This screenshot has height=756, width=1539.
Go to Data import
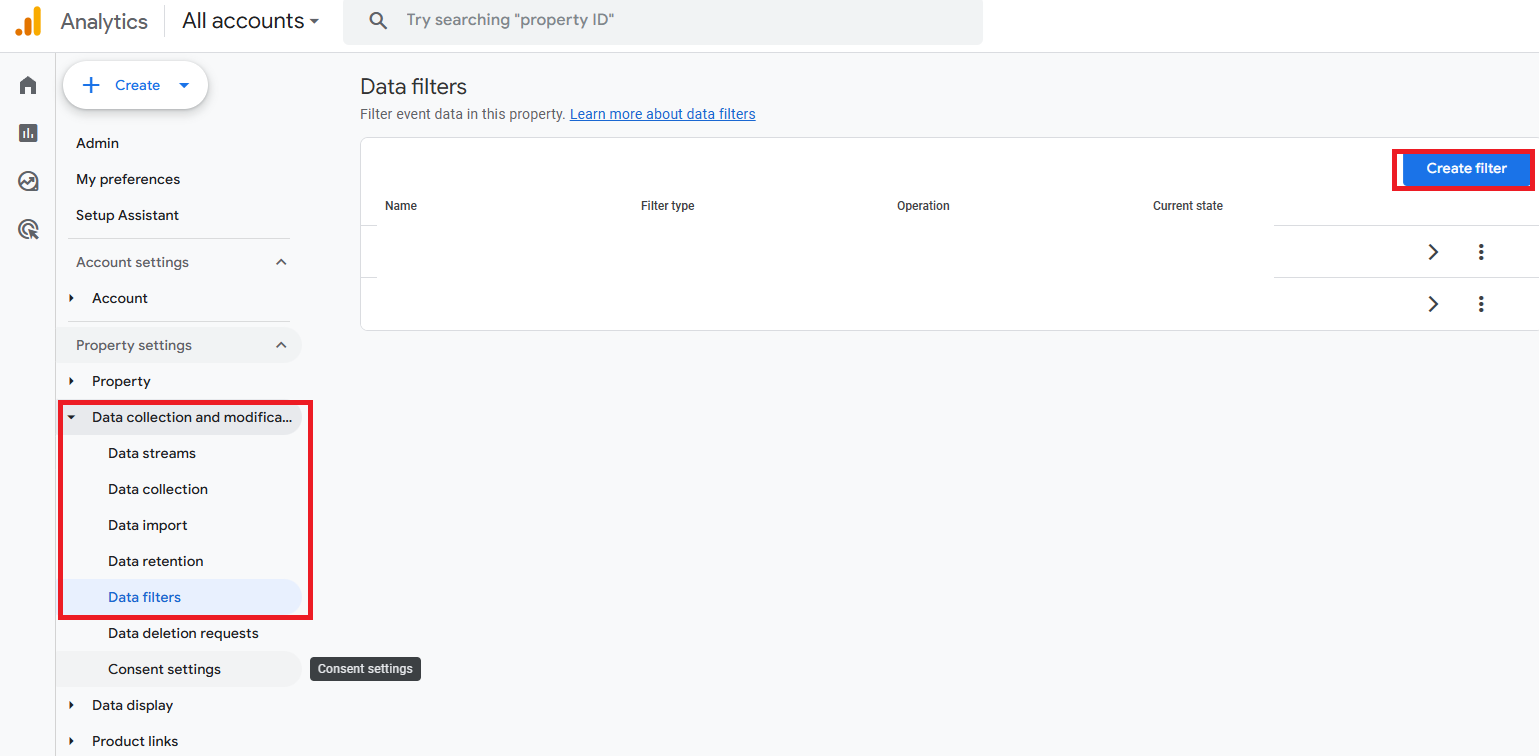148,525
